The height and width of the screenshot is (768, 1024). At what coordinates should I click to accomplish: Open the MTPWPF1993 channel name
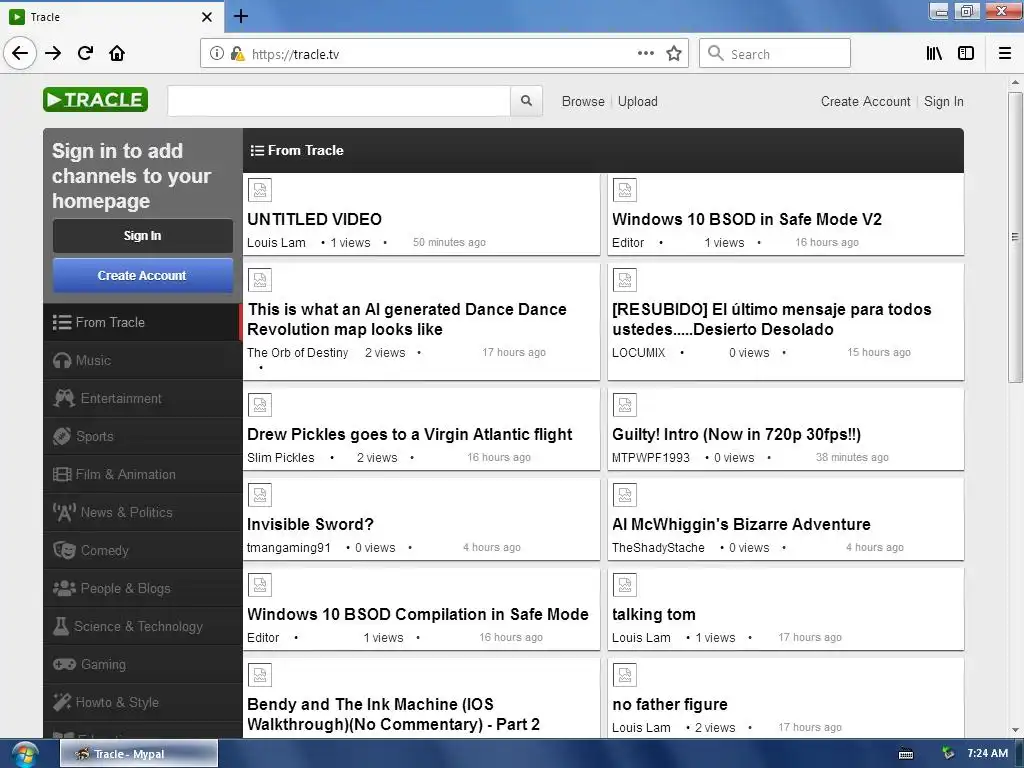[650, 458]
